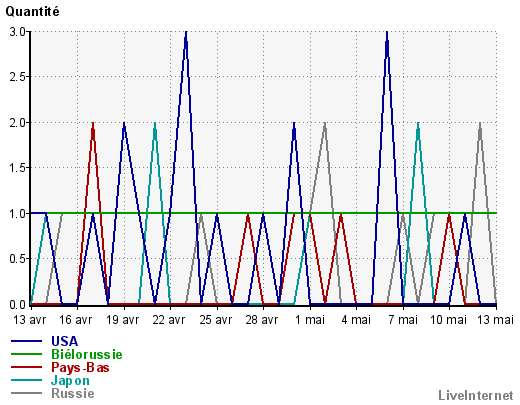520x405 pixels.
Task: Click the green Biélorussie legend line swatch
Action: click(x=27, y=354)
